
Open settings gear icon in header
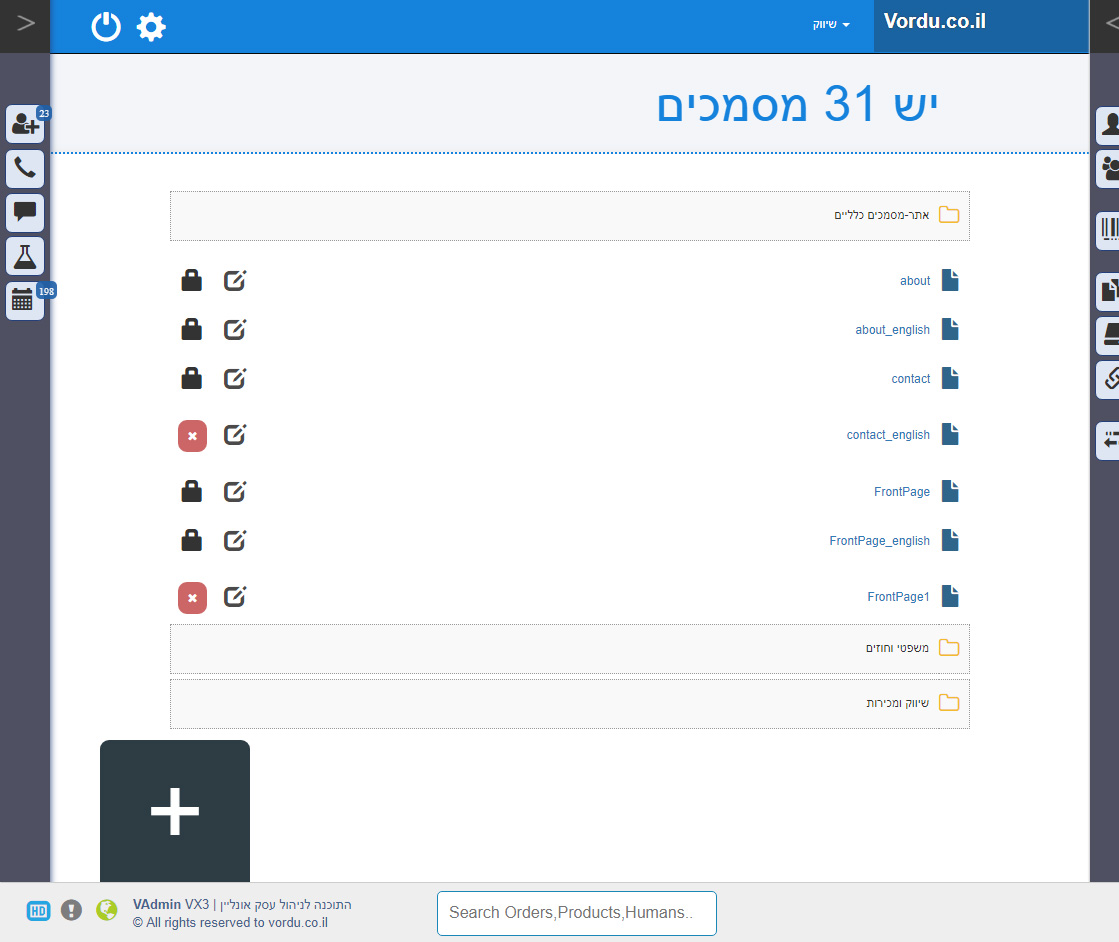click(151, 27)
